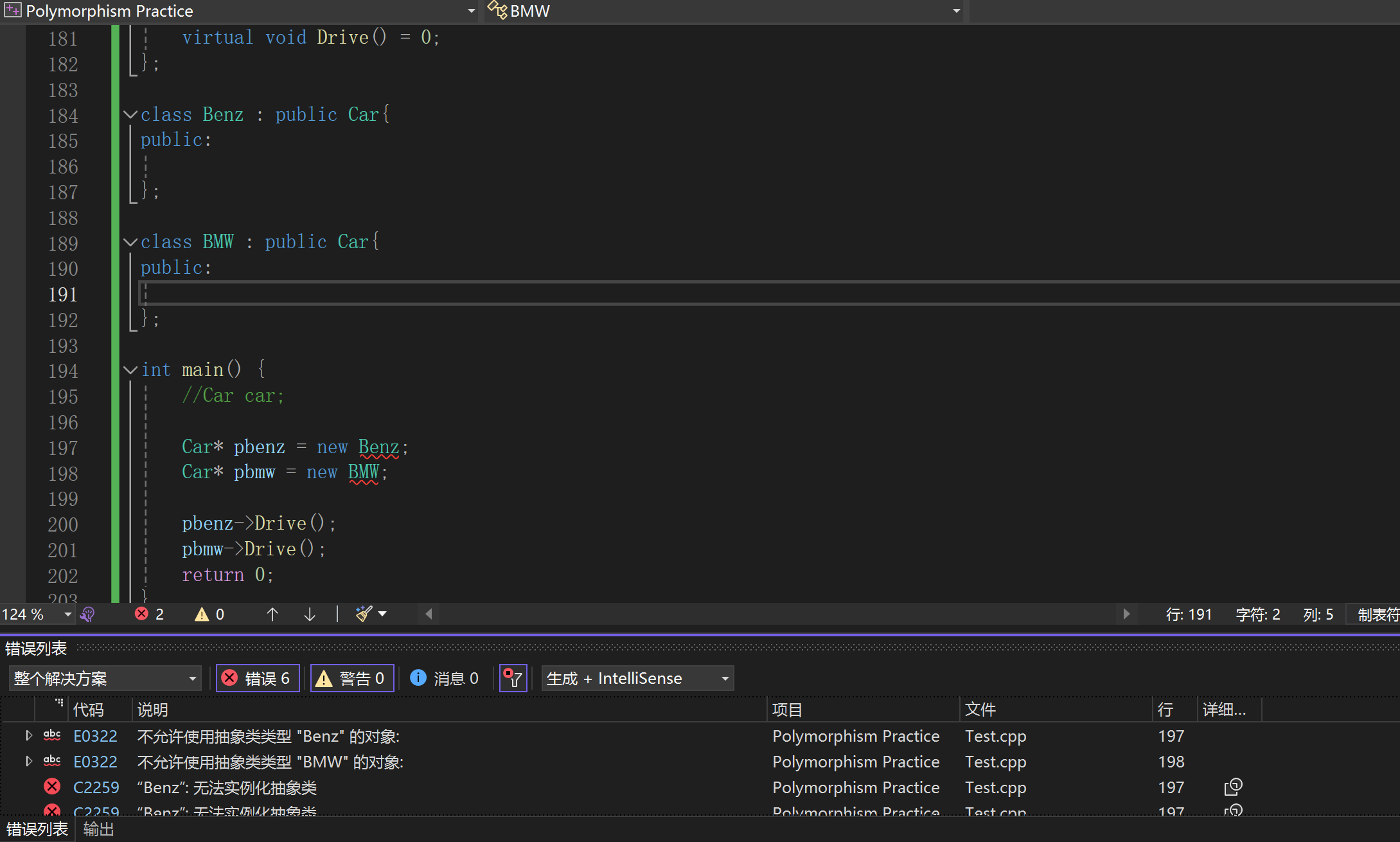Select the 错误列表 bottom tab
Image resolution: width=1400 pixels, height=842 pixels.
tap(37, 829)
